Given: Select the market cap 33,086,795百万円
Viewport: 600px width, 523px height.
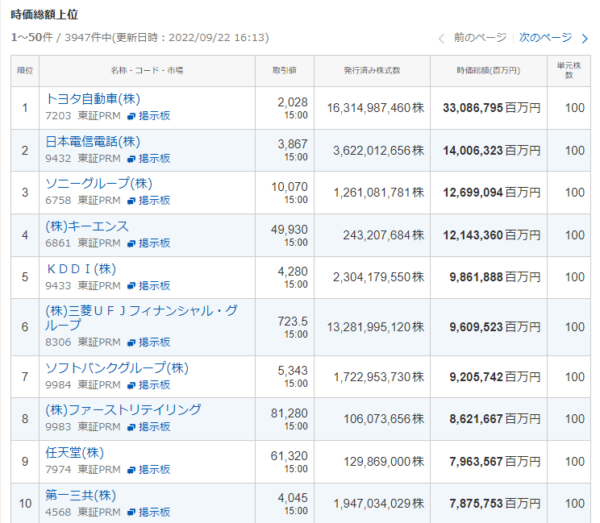Looking at the screenshot, I should [x=492, y=108].
